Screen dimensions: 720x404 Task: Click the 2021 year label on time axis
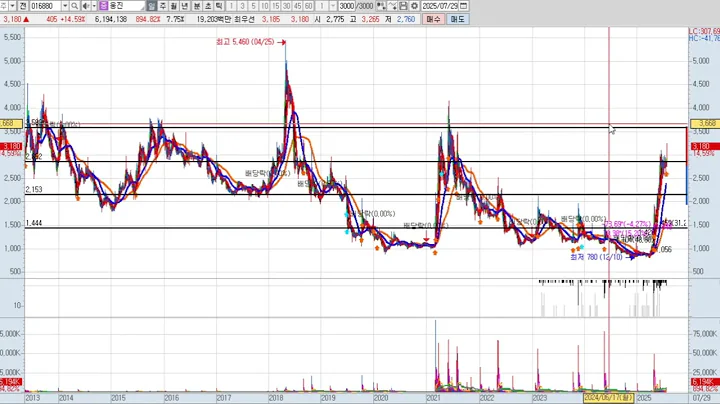[x=433, y=398]
